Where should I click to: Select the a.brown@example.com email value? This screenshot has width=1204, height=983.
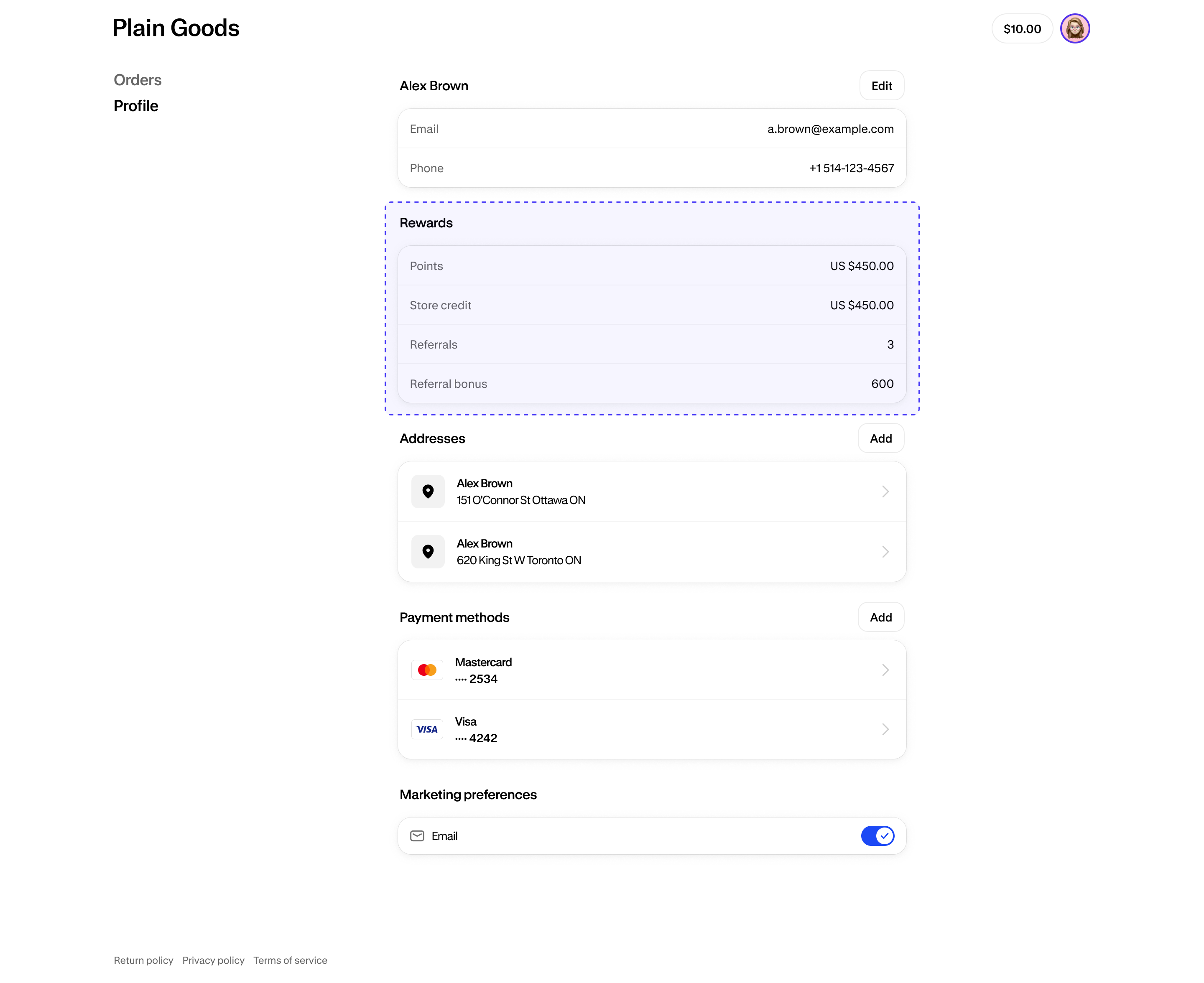(x=830, y=129)
